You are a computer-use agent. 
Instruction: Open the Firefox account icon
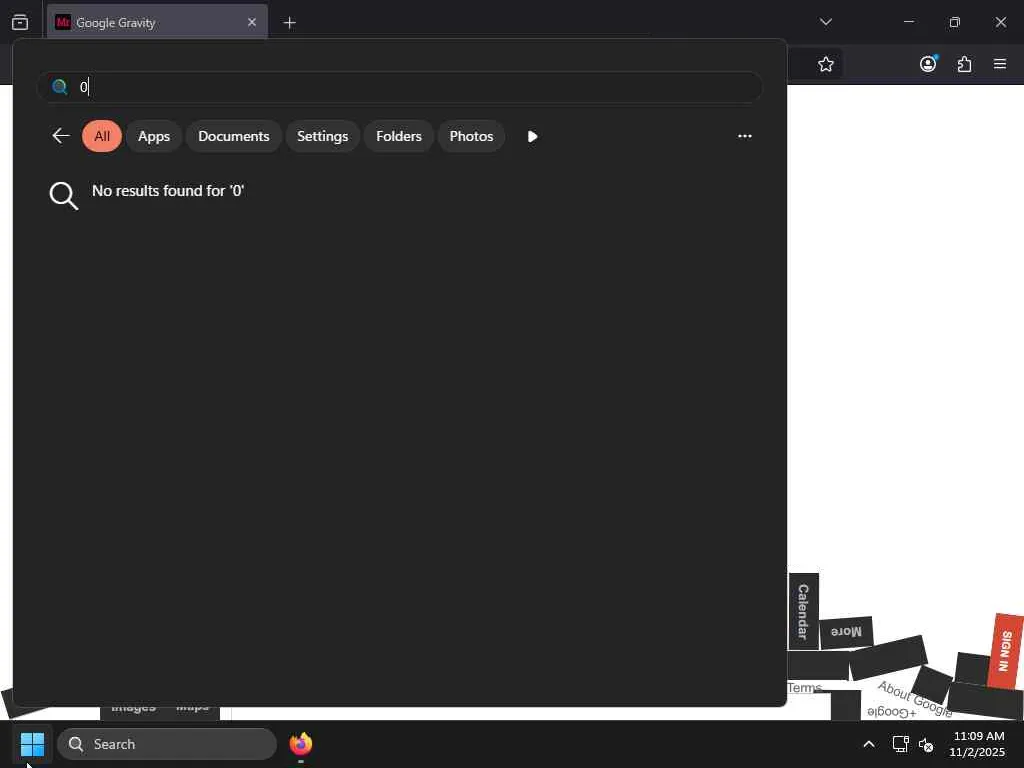(x=928, y=63)
